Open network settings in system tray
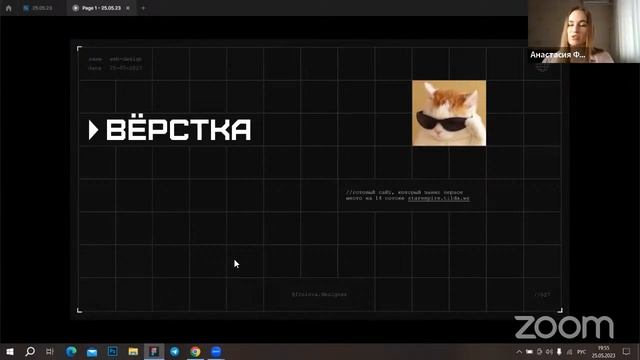This screenshot has height=360, width=640. click(569, 352)
